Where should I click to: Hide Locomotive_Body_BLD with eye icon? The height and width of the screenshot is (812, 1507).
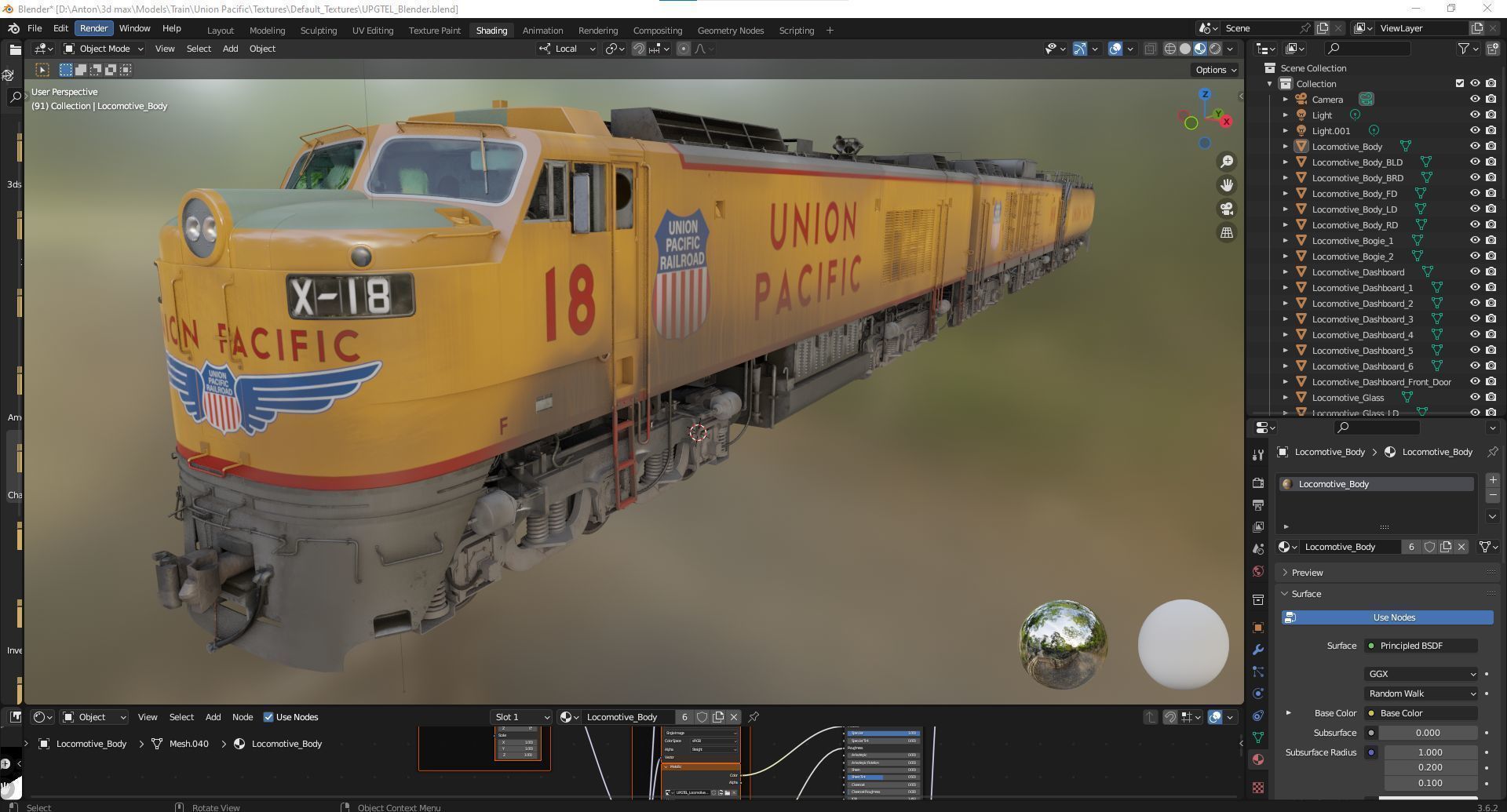pos(1475,162)
